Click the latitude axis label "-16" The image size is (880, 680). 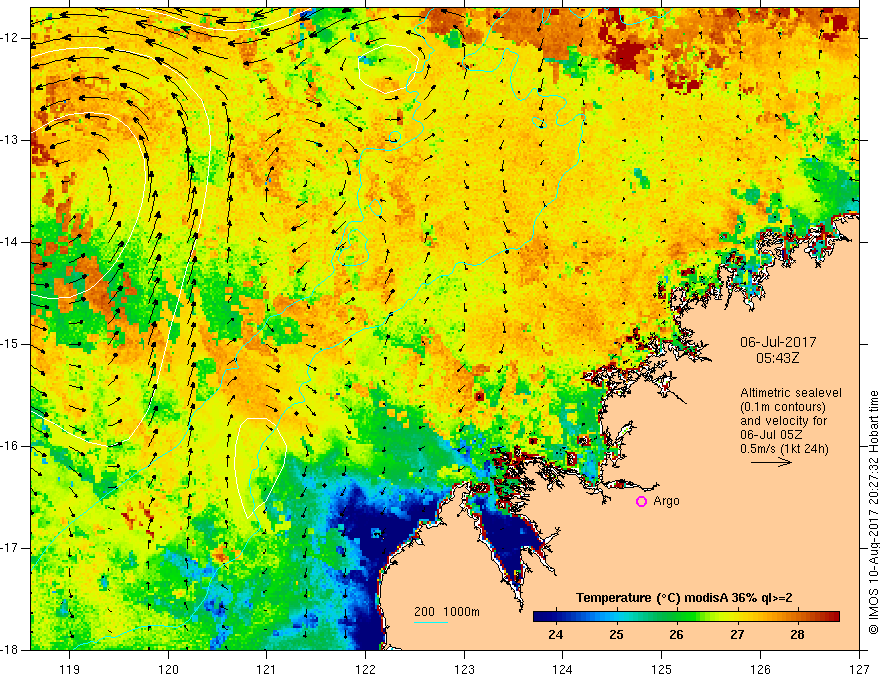tap(10, 446)
